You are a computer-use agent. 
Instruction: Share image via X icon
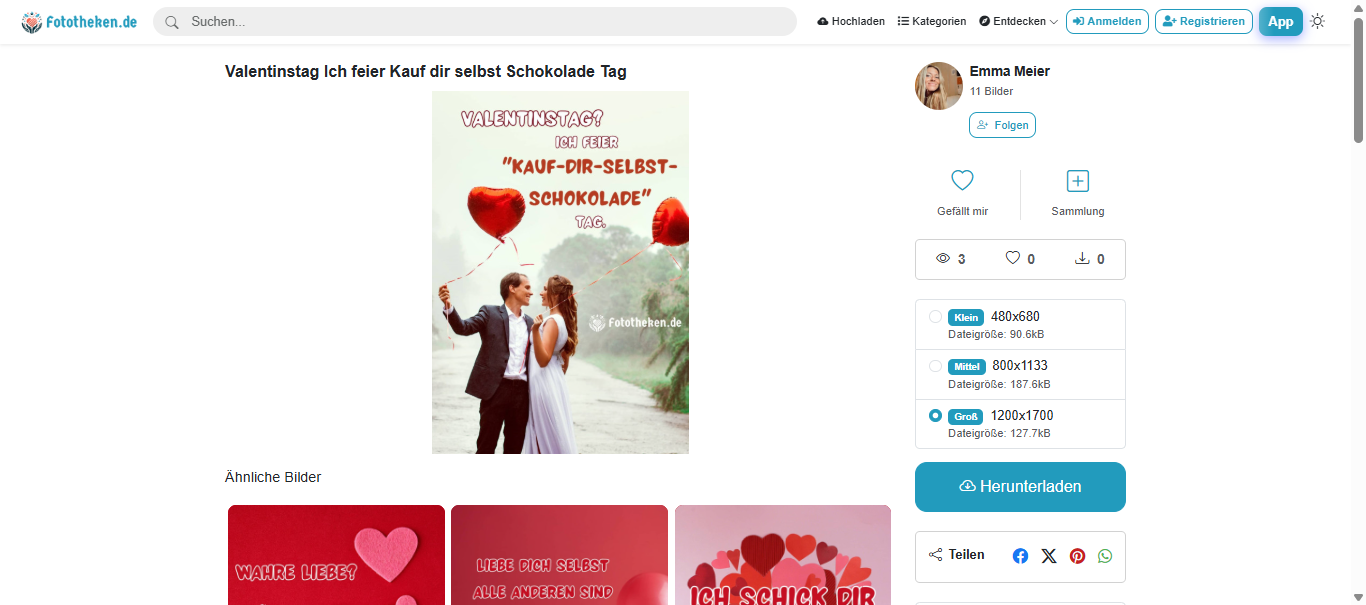1048,556
